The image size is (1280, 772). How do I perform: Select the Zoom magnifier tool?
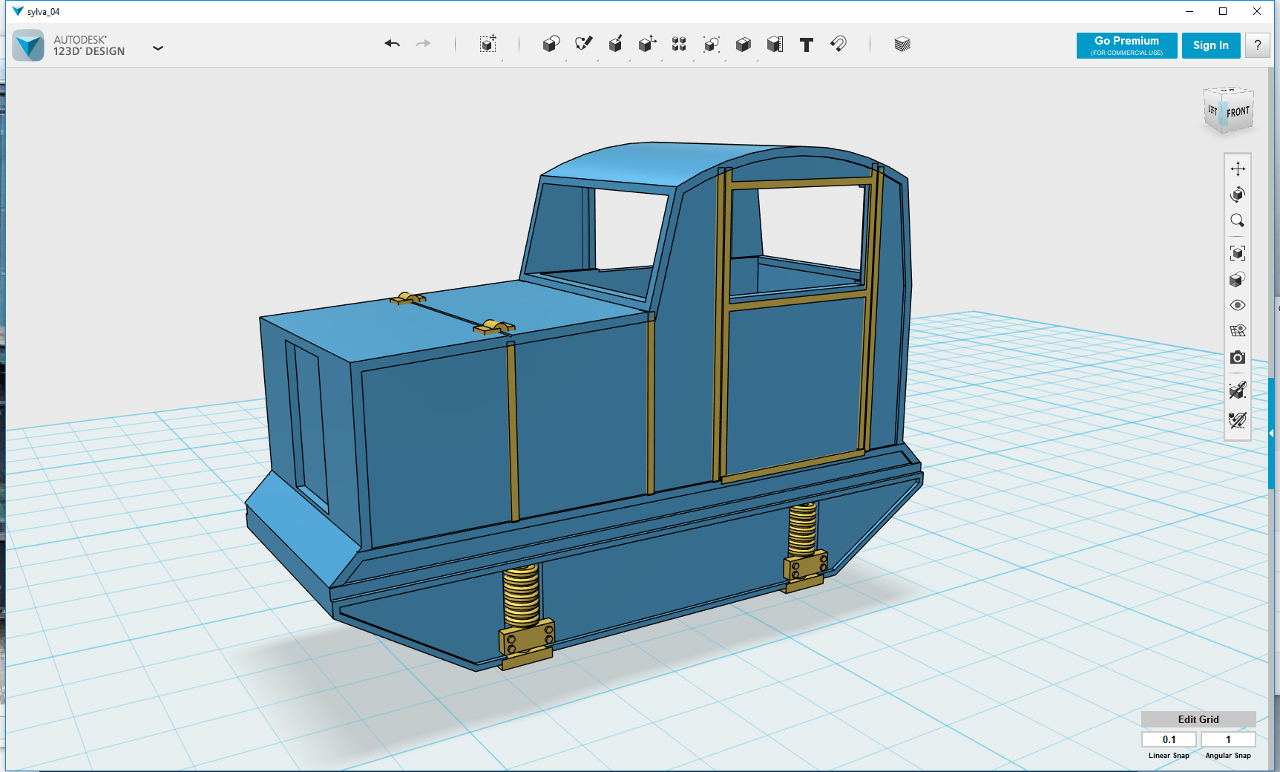(1238, 221)
